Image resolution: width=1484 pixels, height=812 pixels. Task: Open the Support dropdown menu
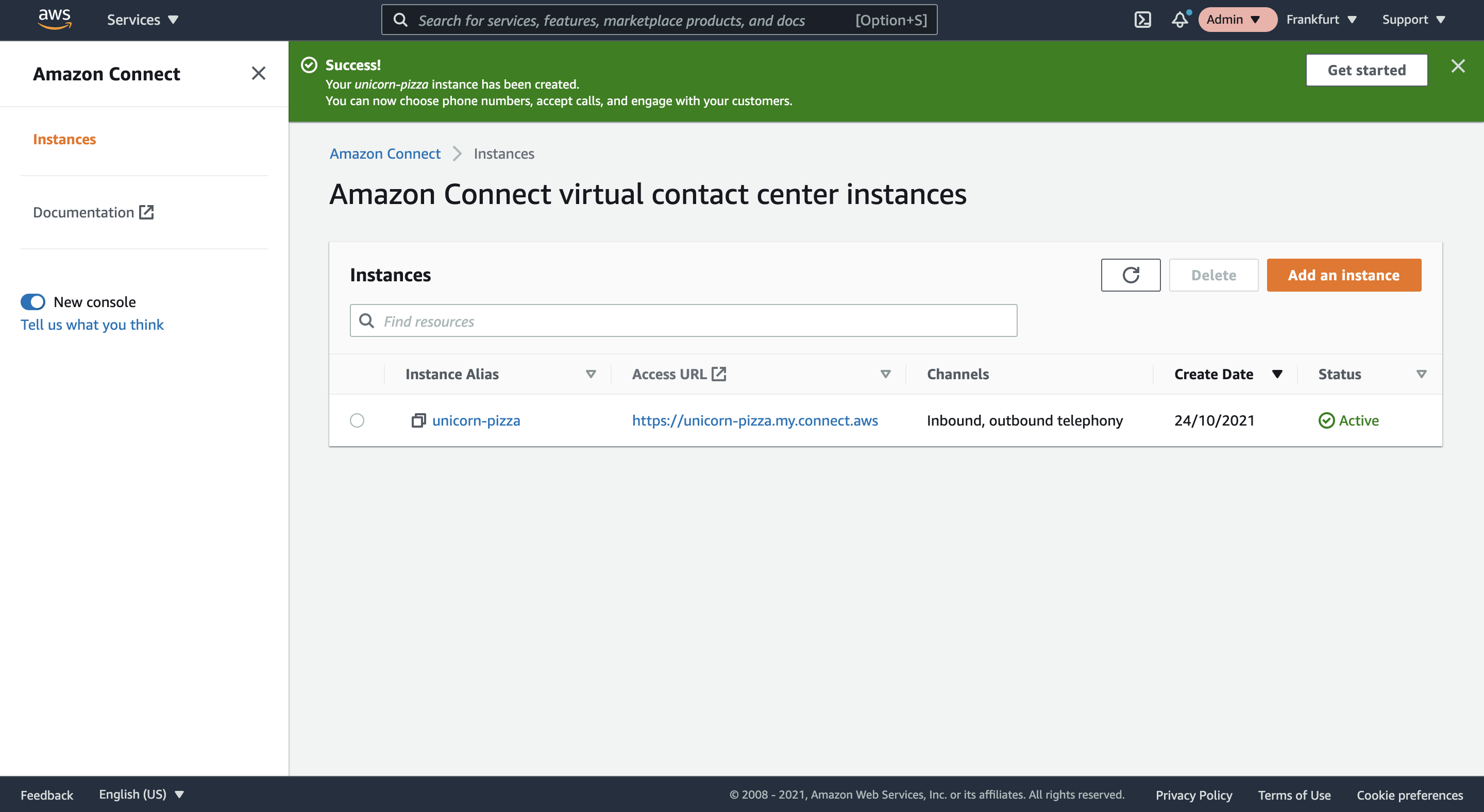(1414, 20)
